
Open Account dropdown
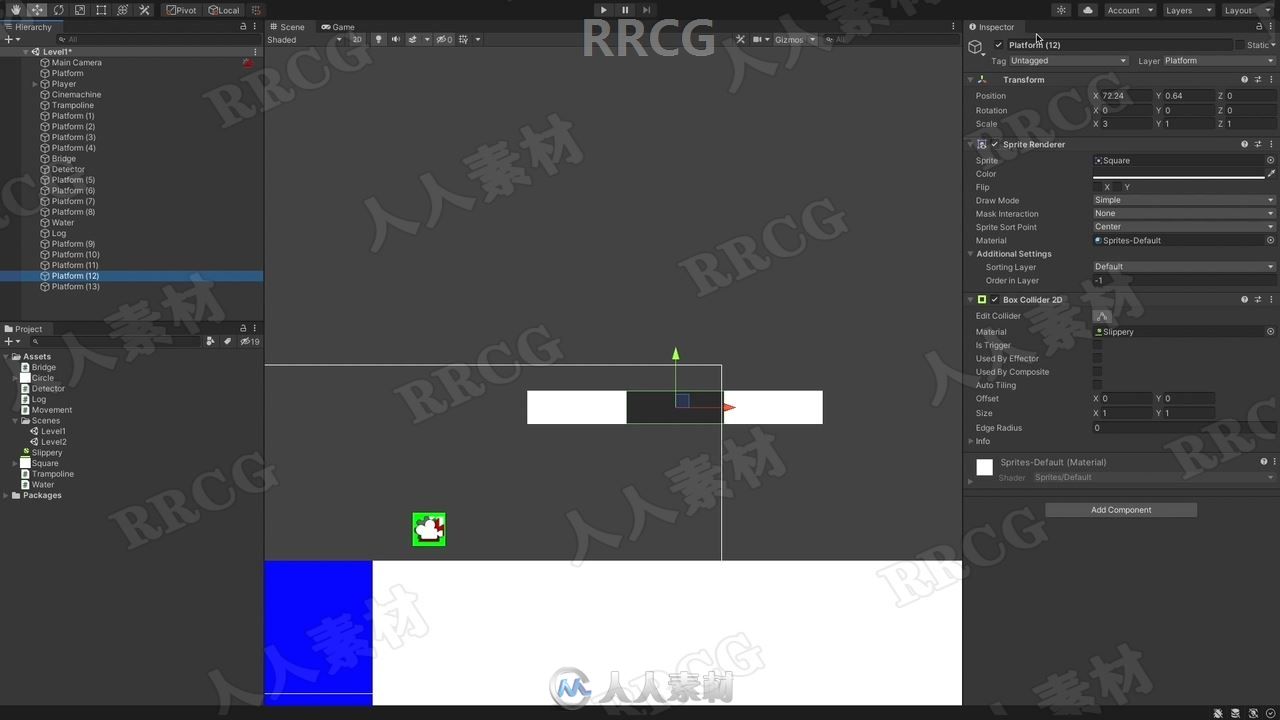(1129, 10)
